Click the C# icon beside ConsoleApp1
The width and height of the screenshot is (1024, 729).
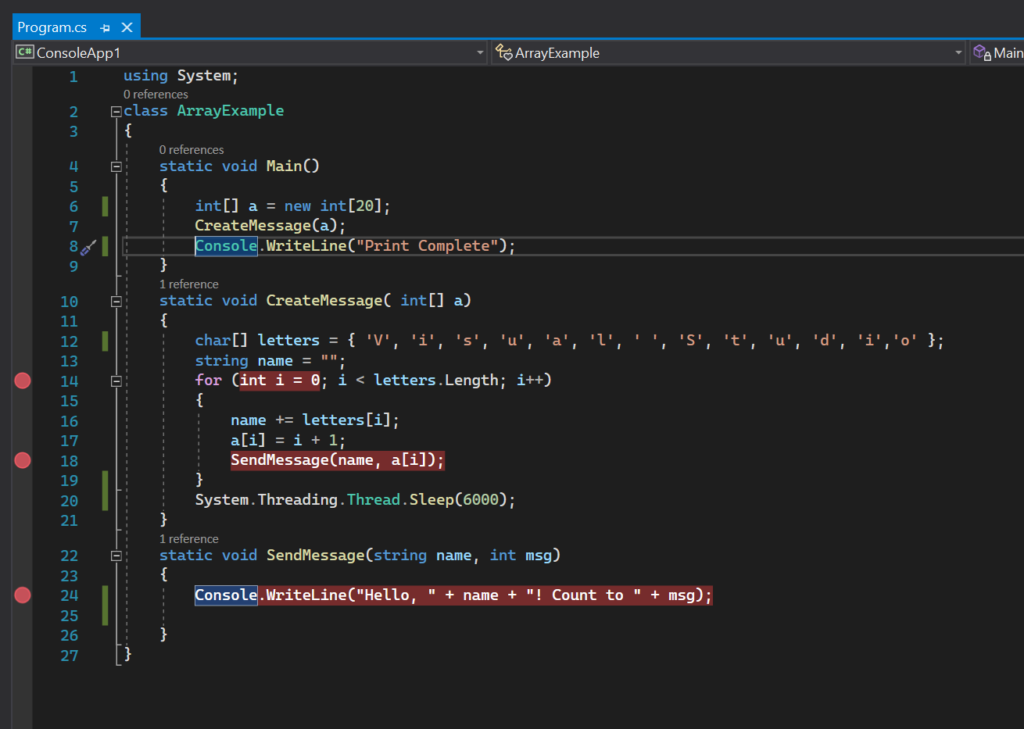[24, 53]
